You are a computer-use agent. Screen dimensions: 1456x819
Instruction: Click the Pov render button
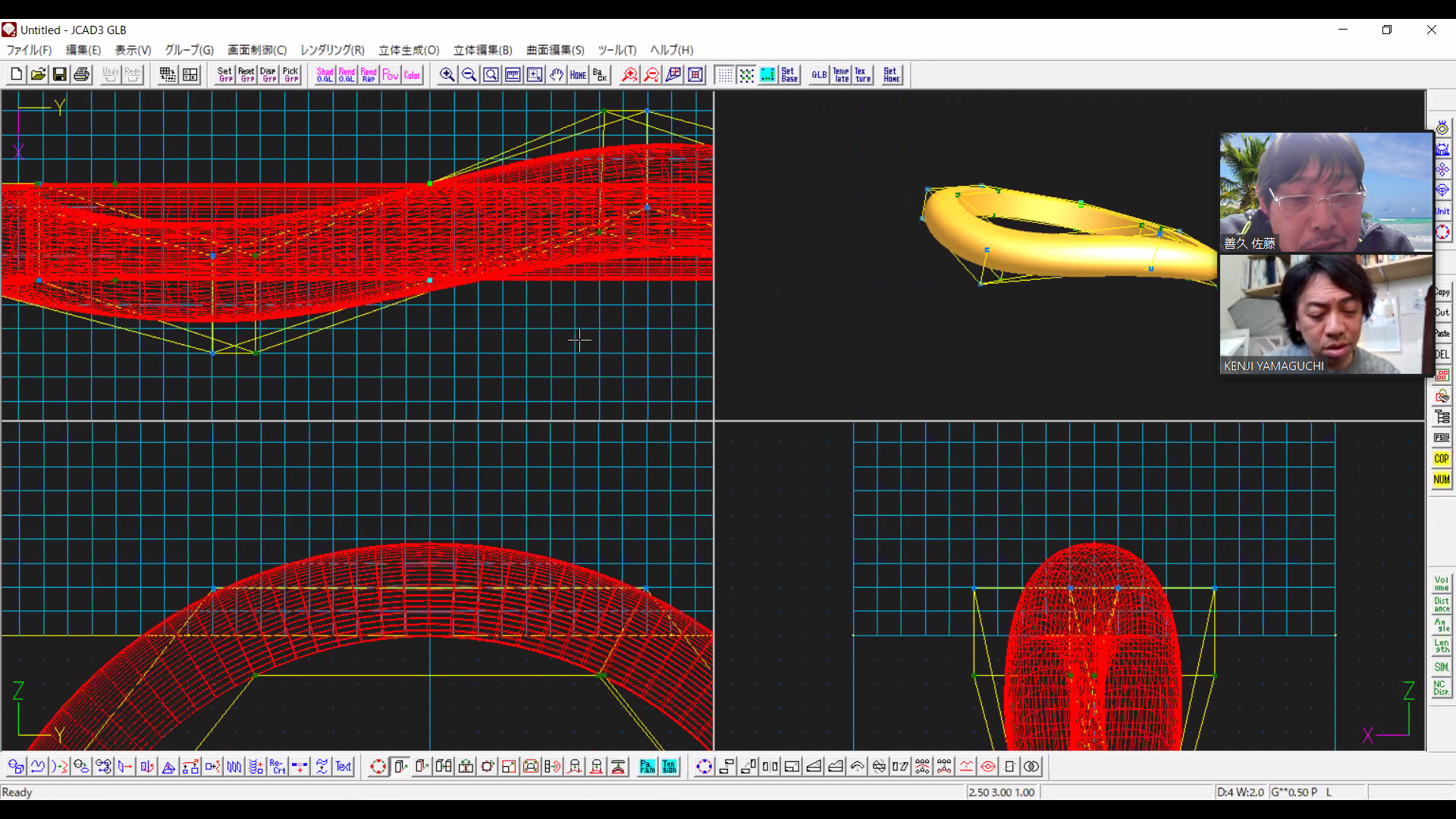[x=391, y=74]
